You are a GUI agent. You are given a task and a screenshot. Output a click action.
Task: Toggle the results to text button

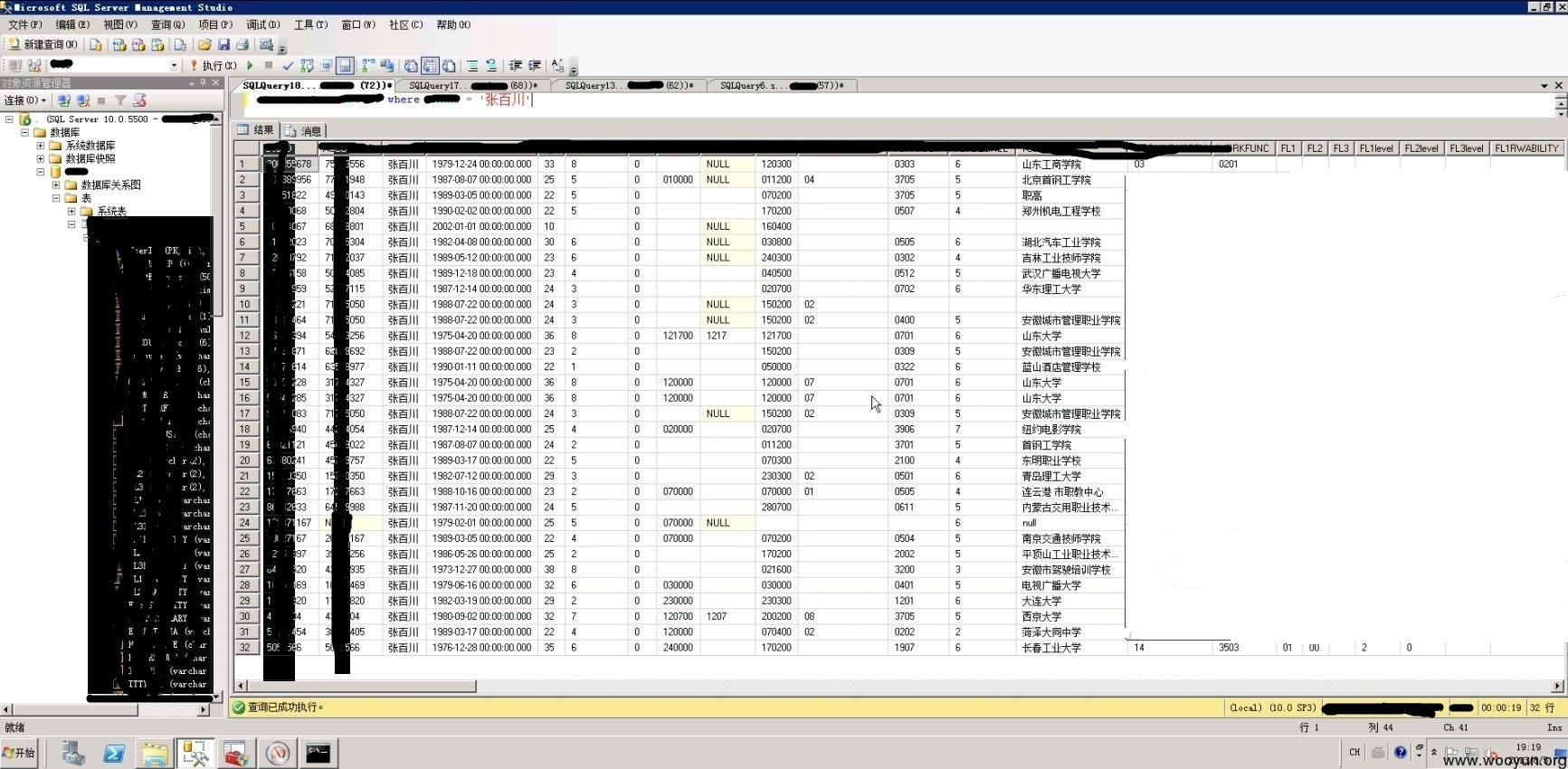[410, 65]
